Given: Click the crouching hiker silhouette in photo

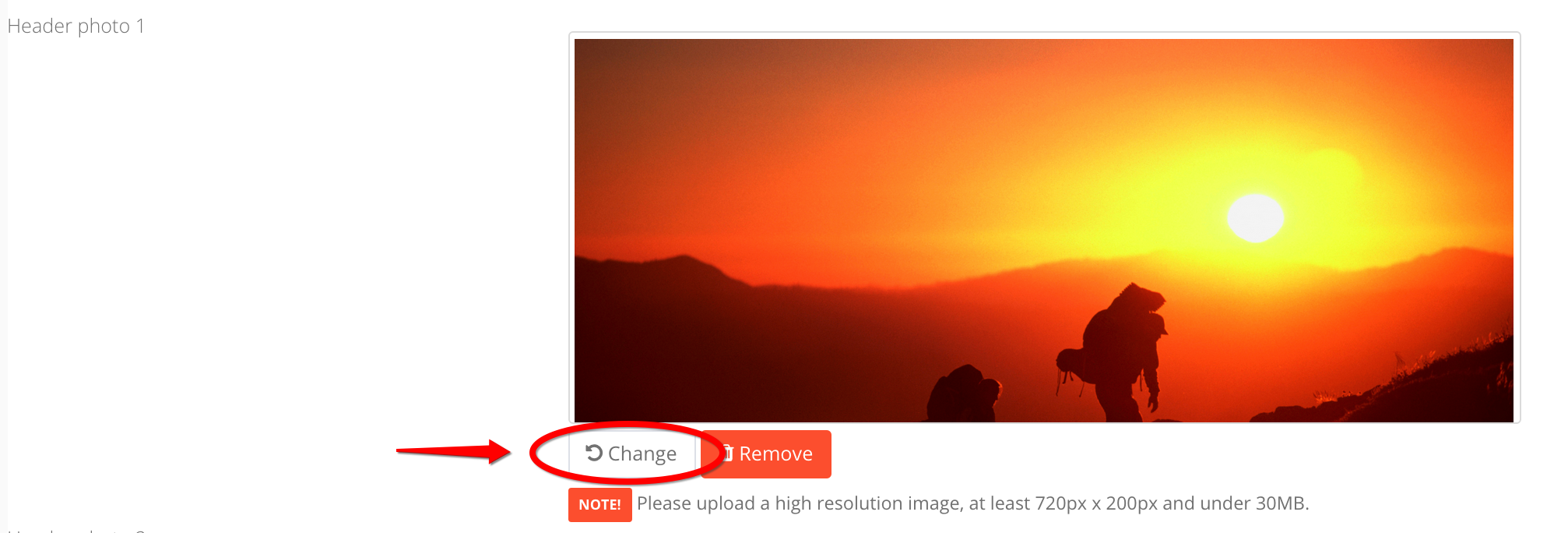Looking at the screenshot, I should [964, 394].
